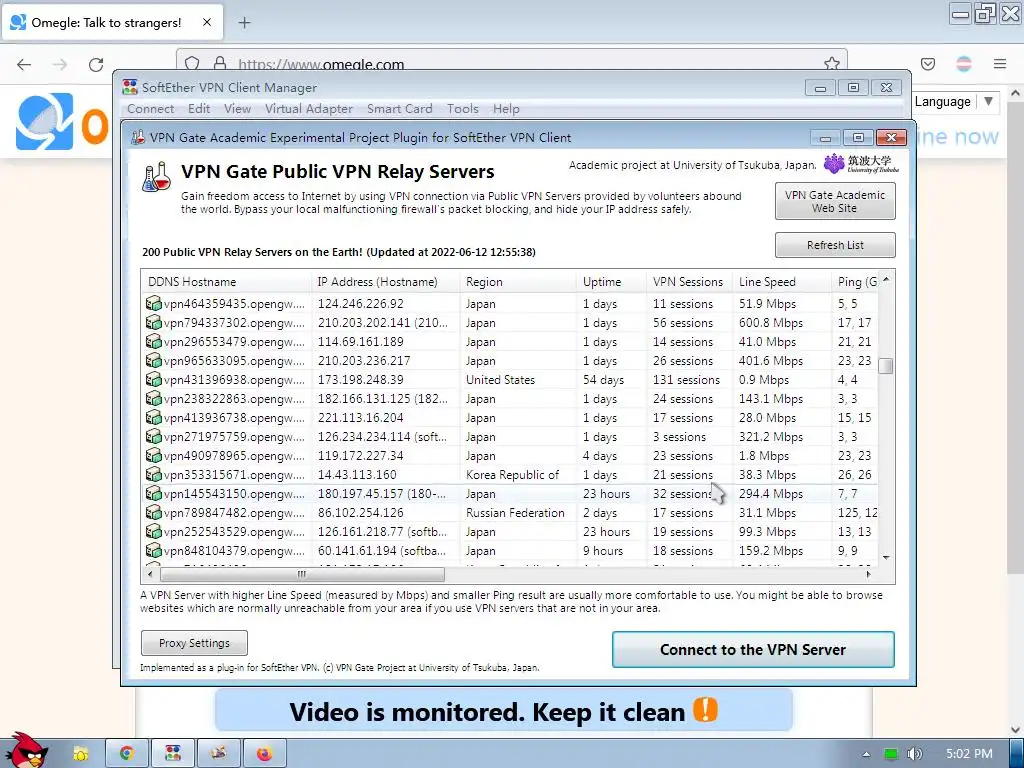
Task: Open the Connect menu in SoftEther
Action: [x=151, y=108]
